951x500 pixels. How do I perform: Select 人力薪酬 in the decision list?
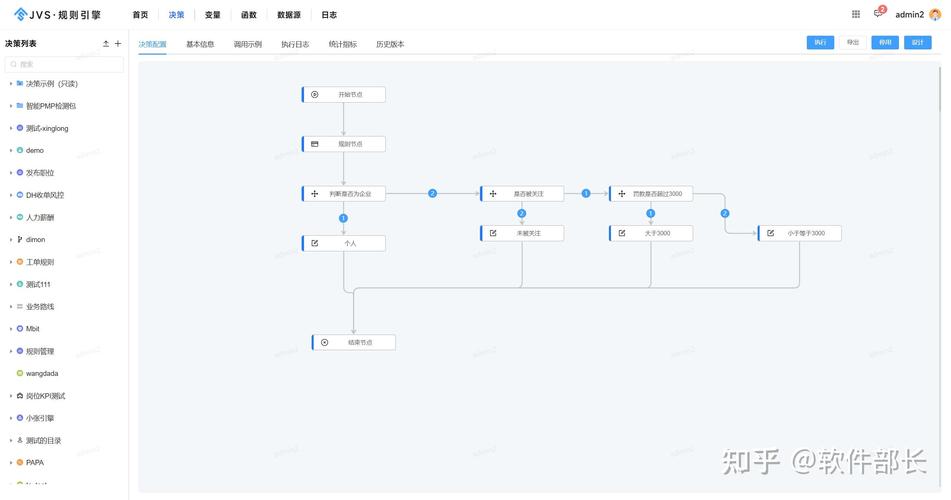point(40,217)
